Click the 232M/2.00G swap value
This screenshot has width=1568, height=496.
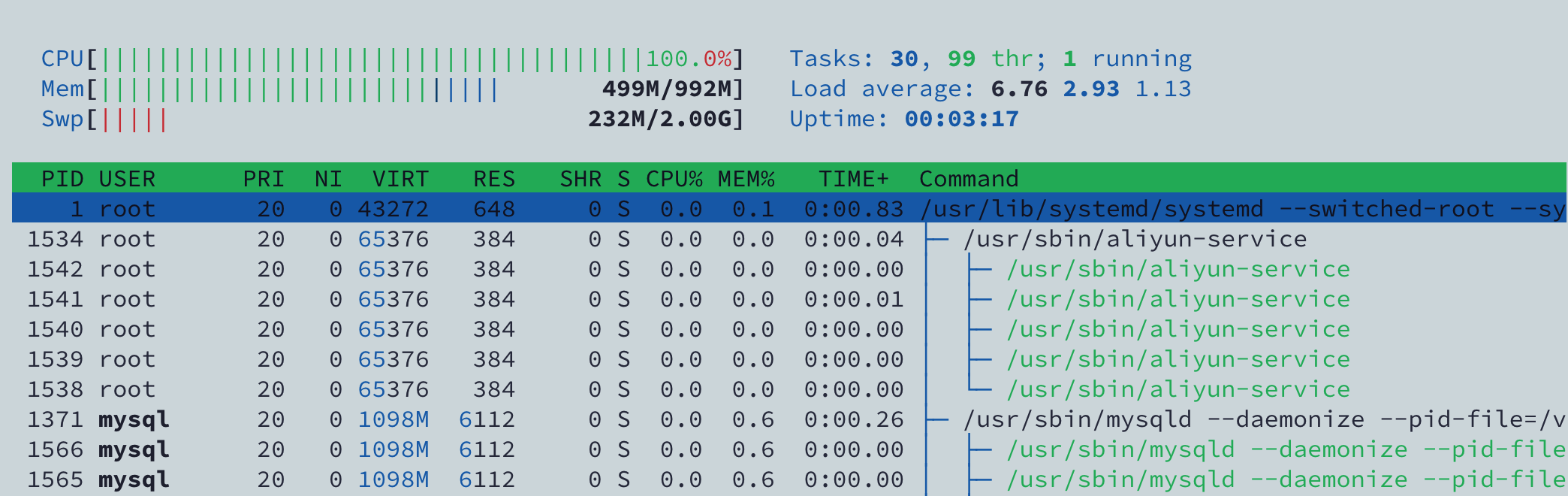pyautogui.click(x=659, y=119)
